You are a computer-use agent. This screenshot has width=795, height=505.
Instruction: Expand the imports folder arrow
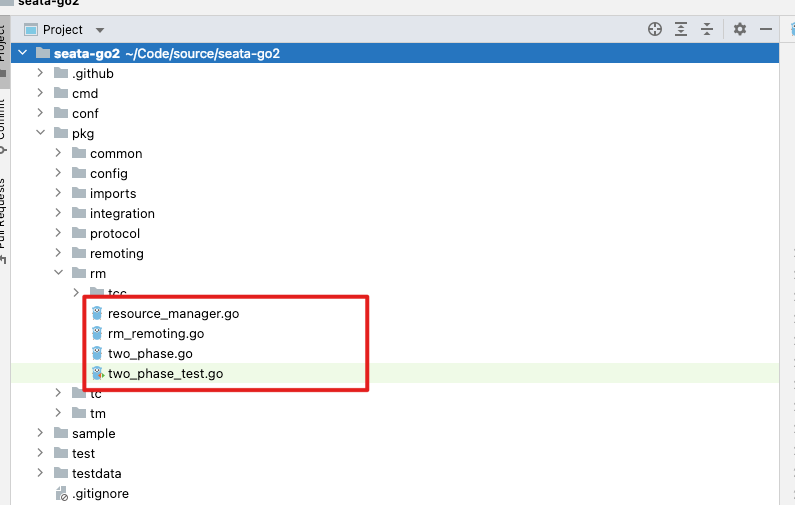[58, 193]
